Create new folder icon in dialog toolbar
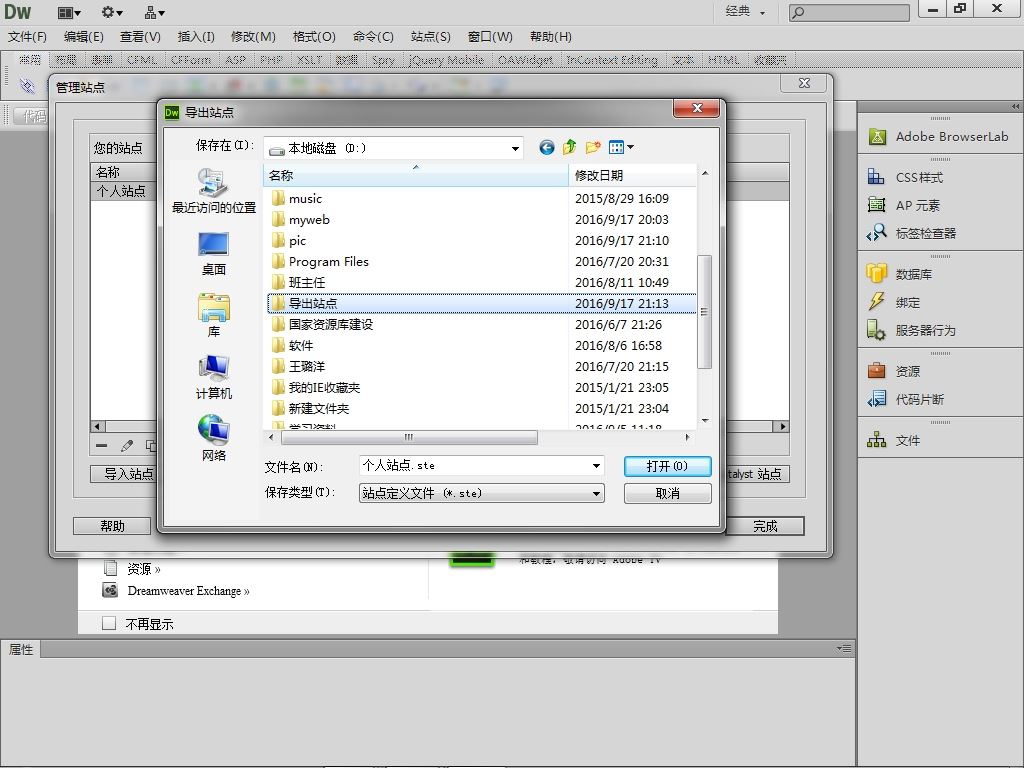 (593, 148)
